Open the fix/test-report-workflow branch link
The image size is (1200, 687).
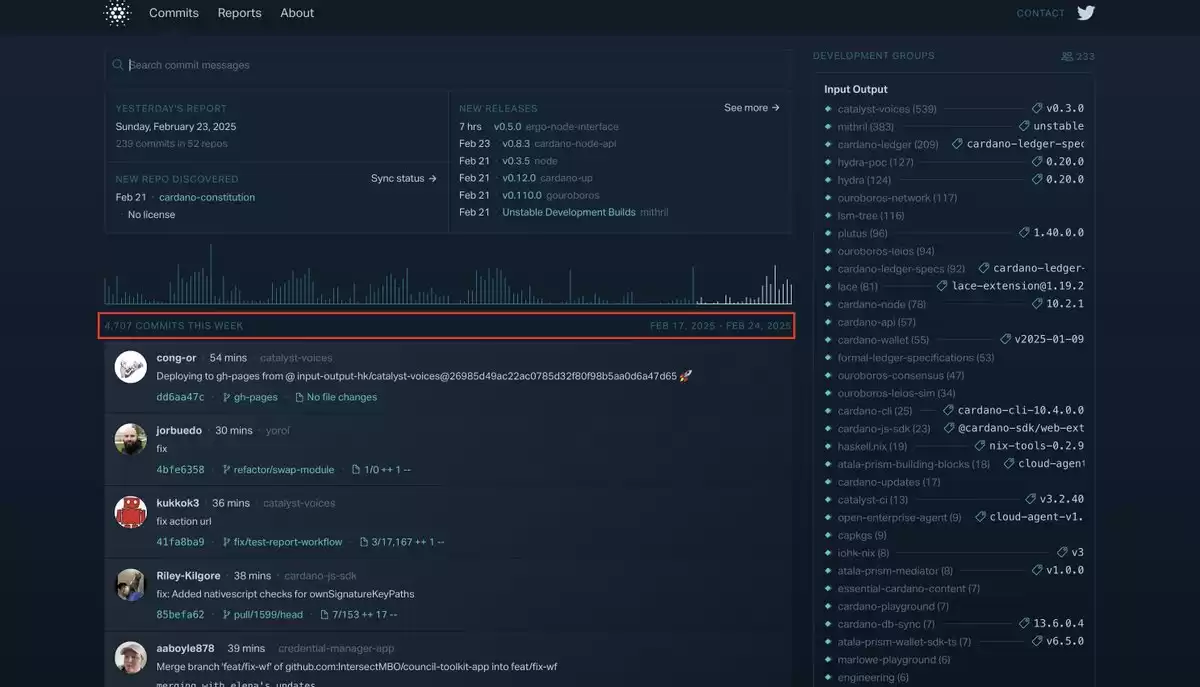[x=288, y=542]
